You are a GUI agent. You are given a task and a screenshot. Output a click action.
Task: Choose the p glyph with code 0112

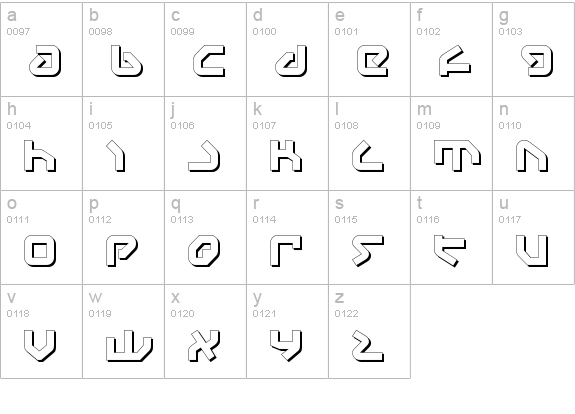pos(124,237)
